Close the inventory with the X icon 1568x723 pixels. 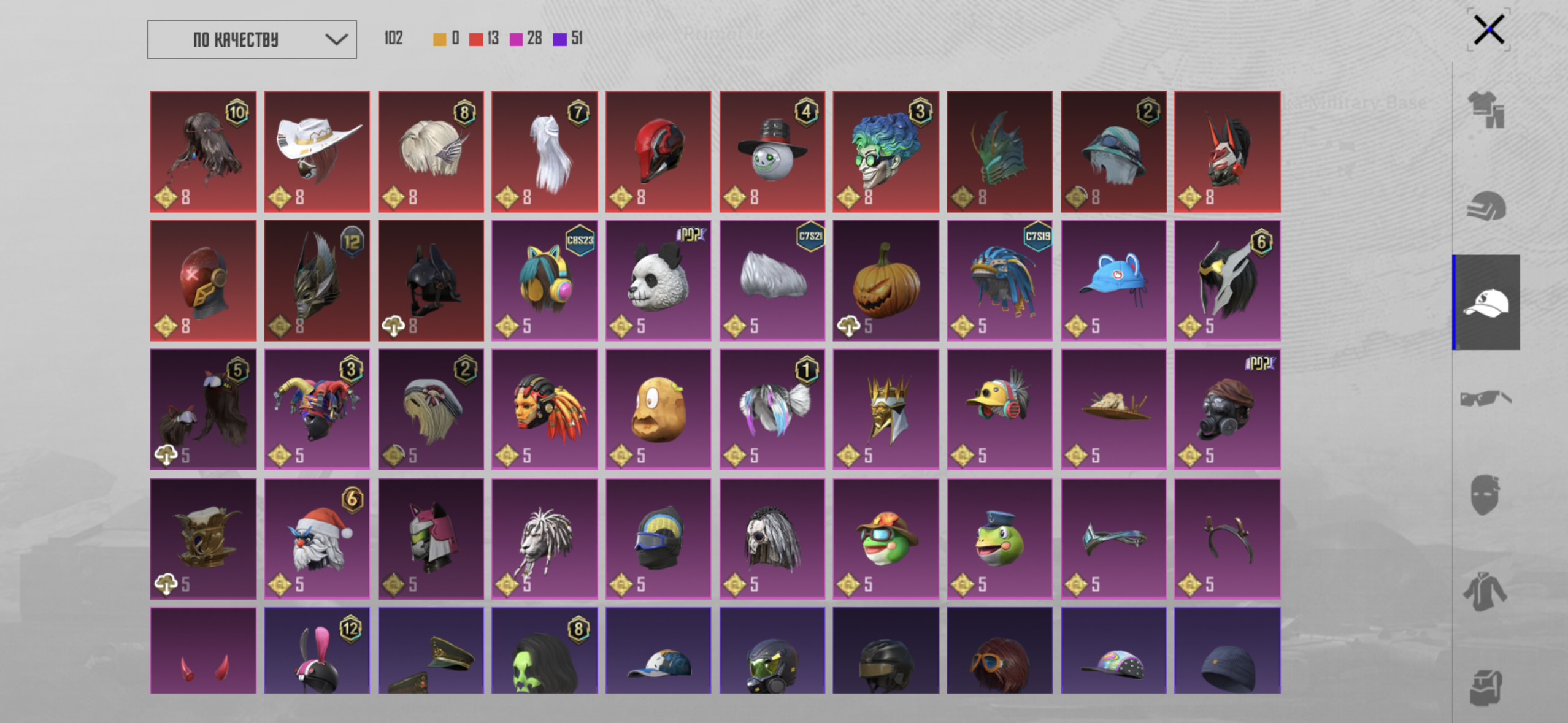[x=1489, y=29]
